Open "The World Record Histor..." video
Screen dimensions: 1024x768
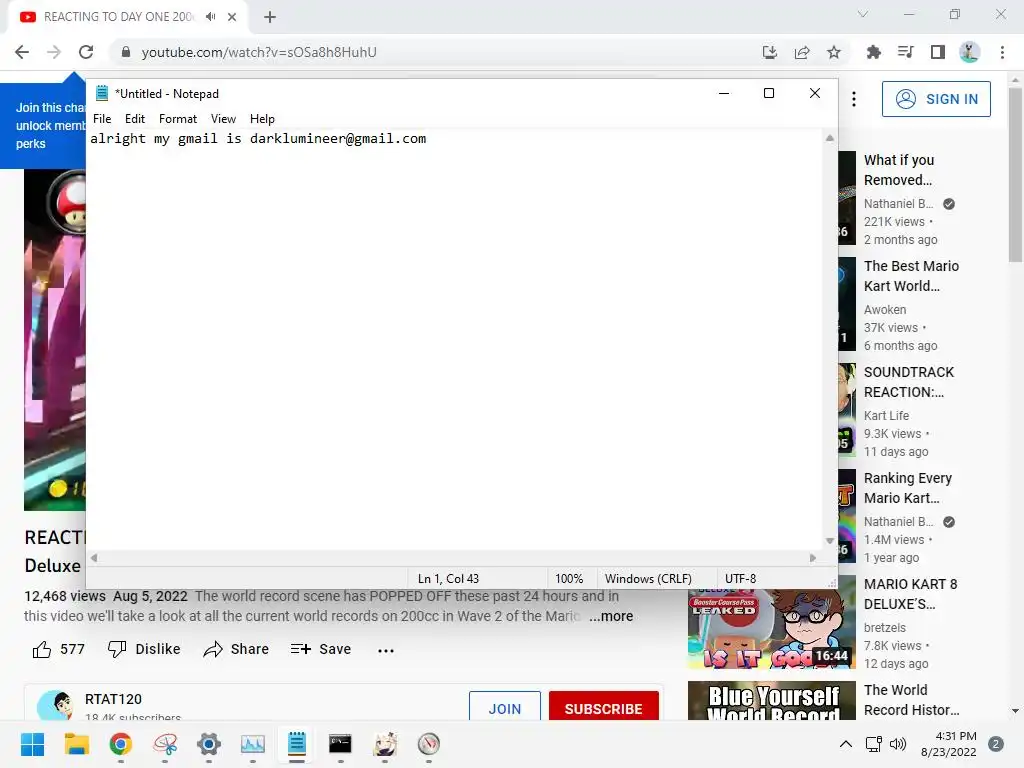tap(912, 700)
